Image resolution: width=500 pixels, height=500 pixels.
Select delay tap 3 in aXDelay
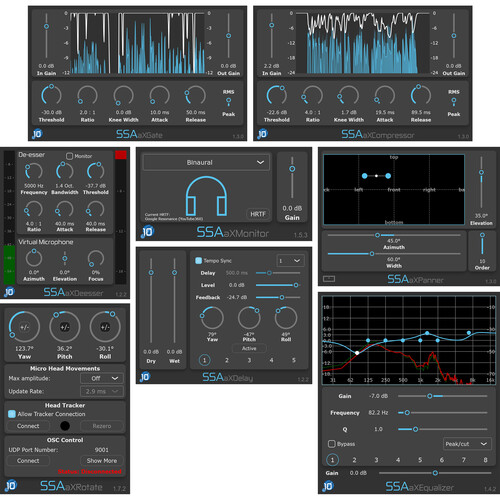tap(249, 360)
